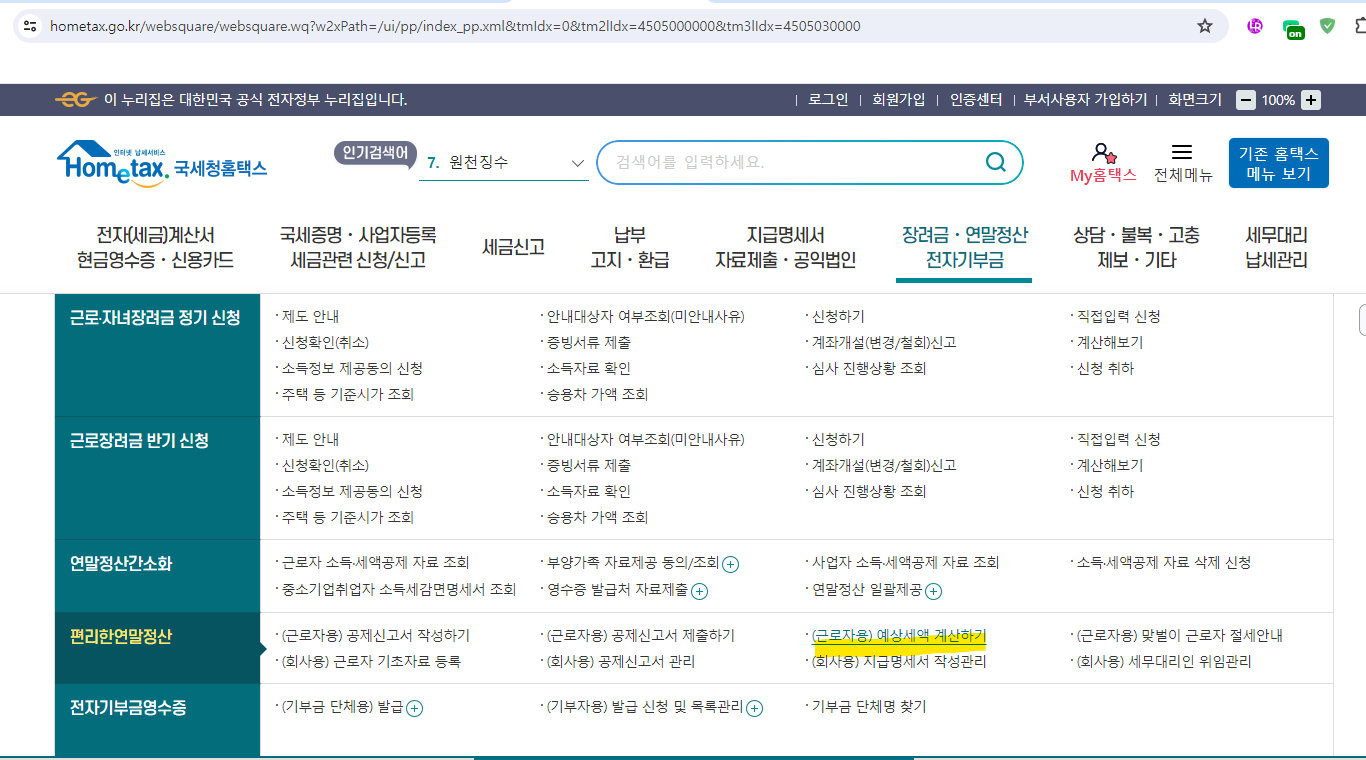
Task: Click the 인기검색어 label badge
Action: 374,153
